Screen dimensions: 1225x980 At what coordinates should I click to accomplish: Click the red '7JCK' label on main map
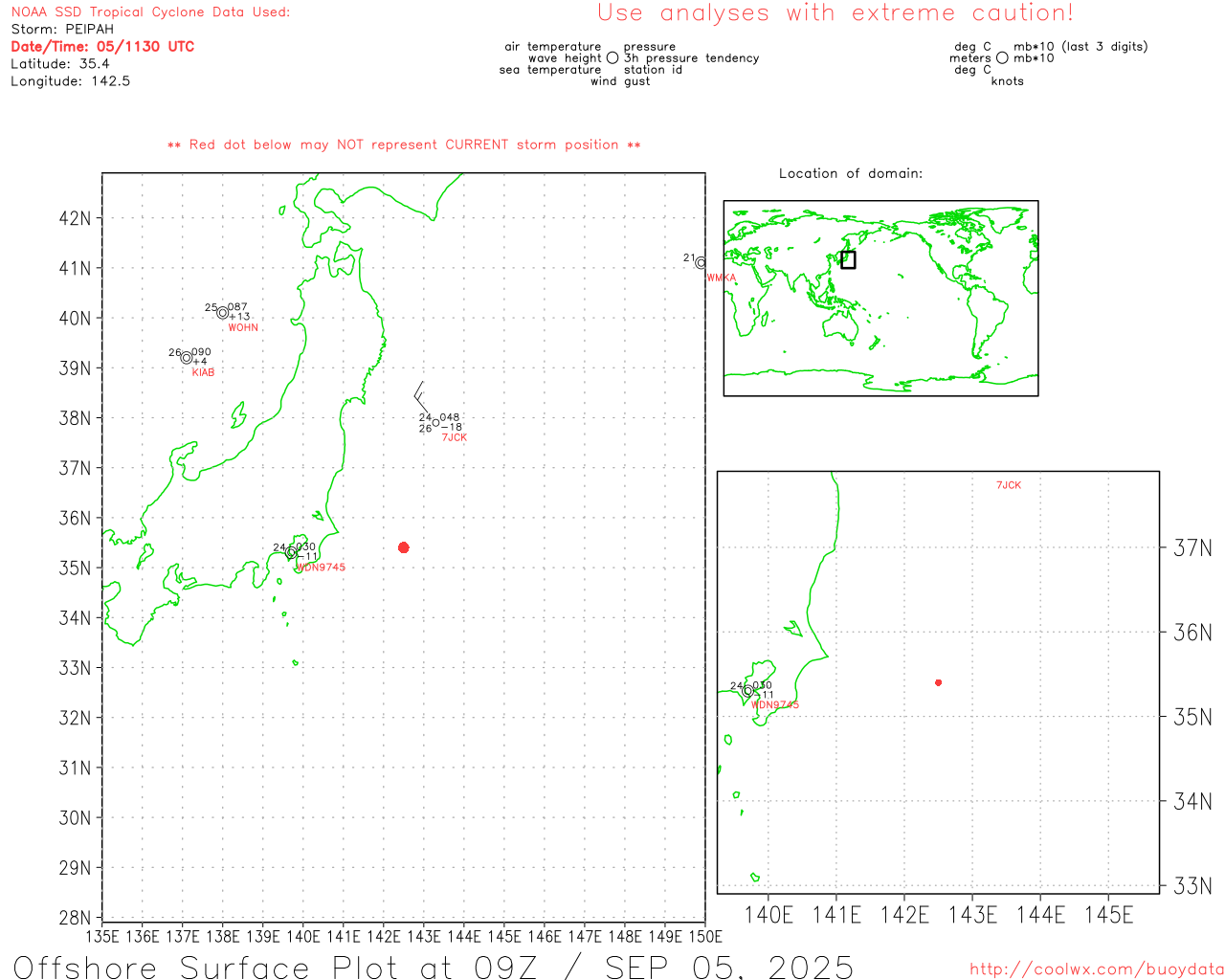point(455,437)
